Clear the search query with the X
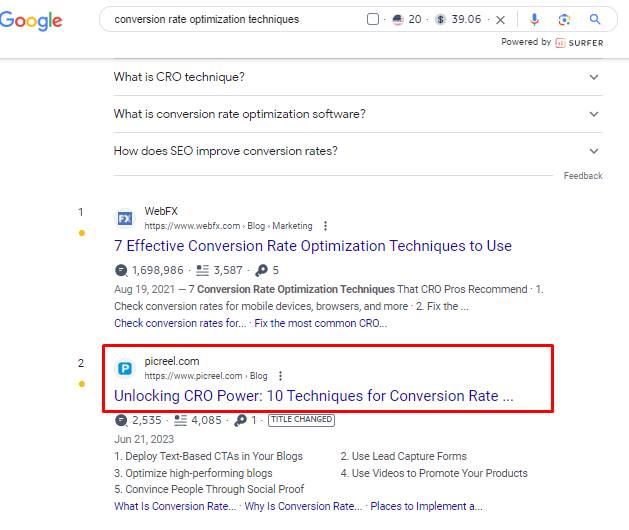Viewport: 629px width, 530px height. (500, 20)
